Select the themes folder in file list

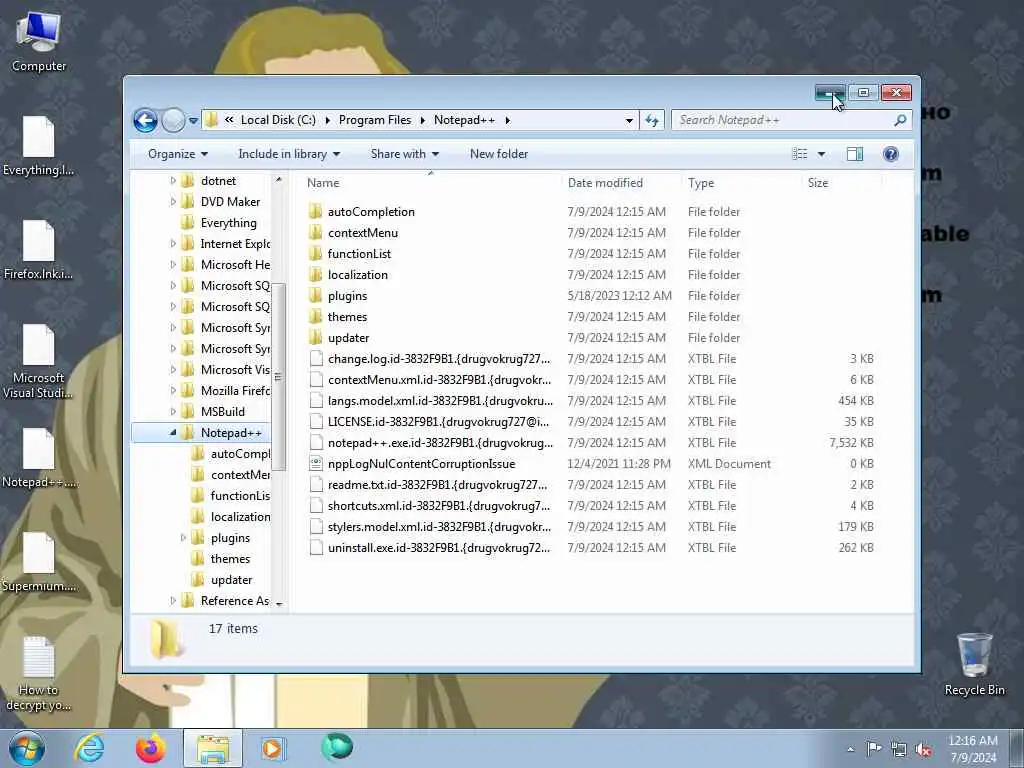click(x=347, y=317)
